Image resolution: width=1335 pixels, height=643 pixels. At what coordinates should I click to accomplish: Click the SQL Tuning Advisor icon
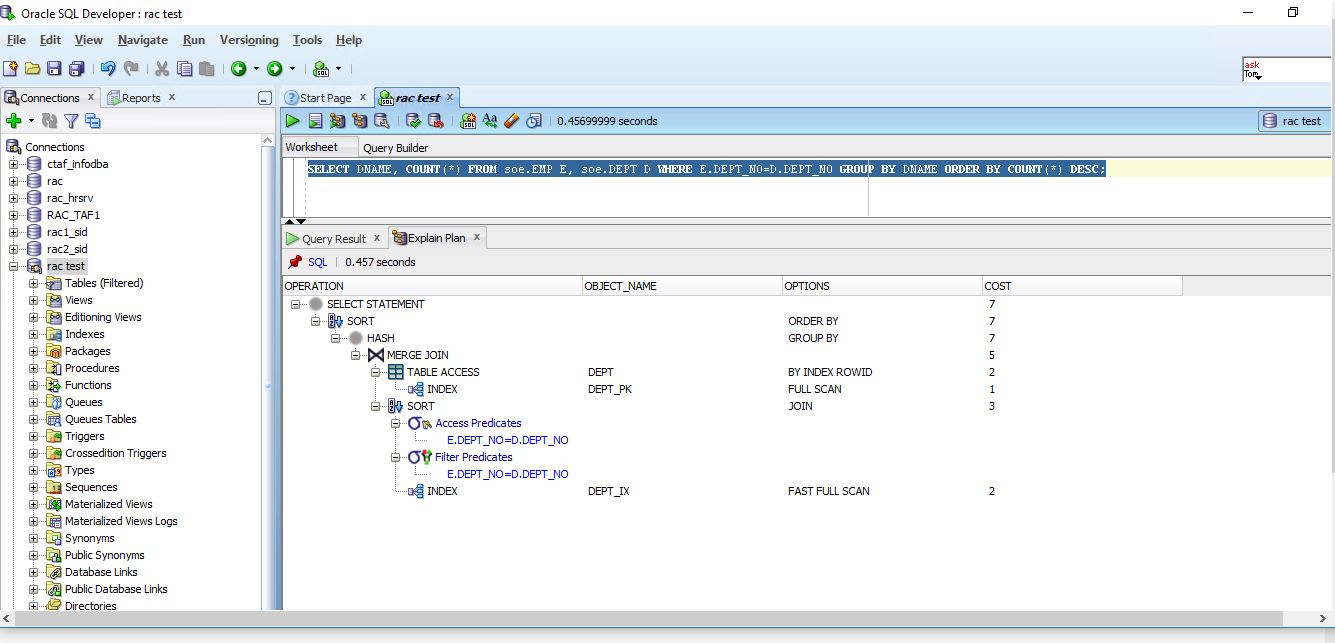381,121
